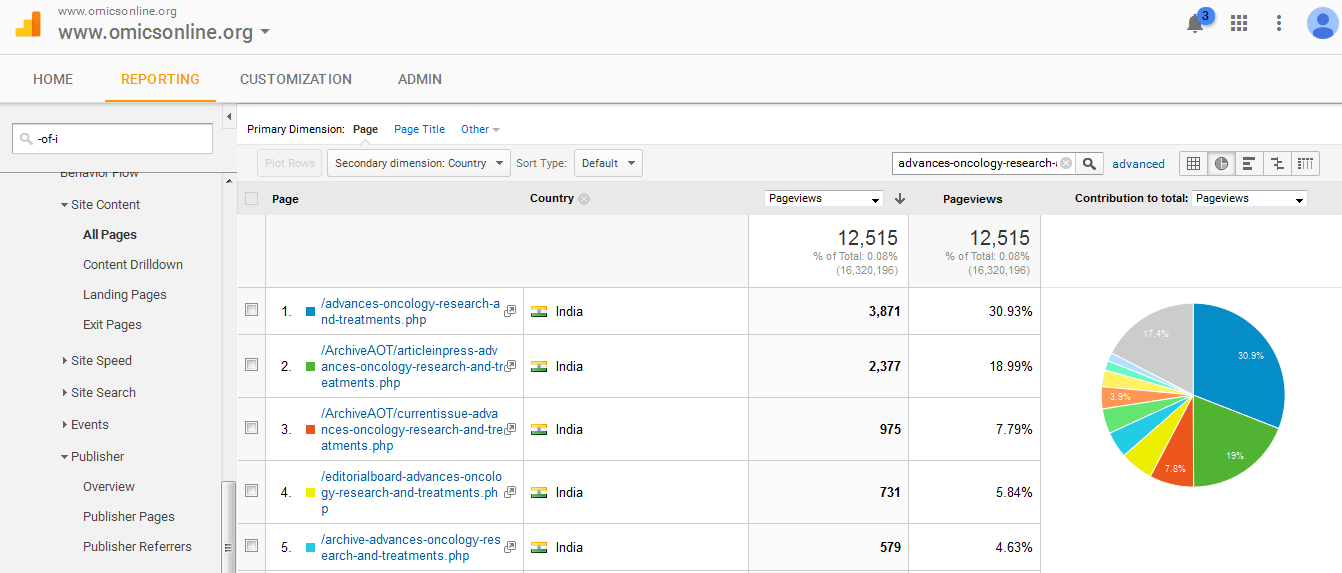Click the Plot Rows button
Viewport: 1342px width, 573px height.
[290, 163]
